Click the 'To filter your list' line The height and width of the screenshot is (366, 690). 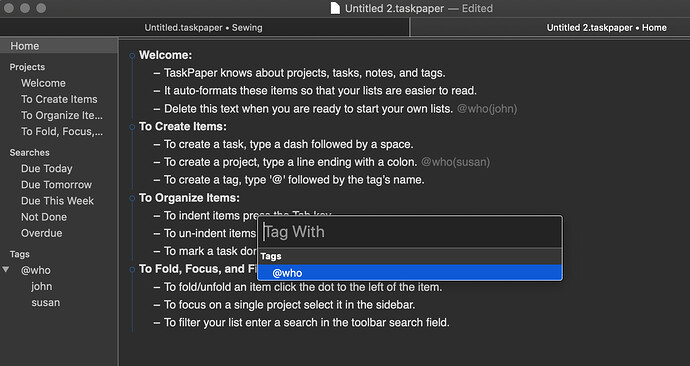pos(307,322)
